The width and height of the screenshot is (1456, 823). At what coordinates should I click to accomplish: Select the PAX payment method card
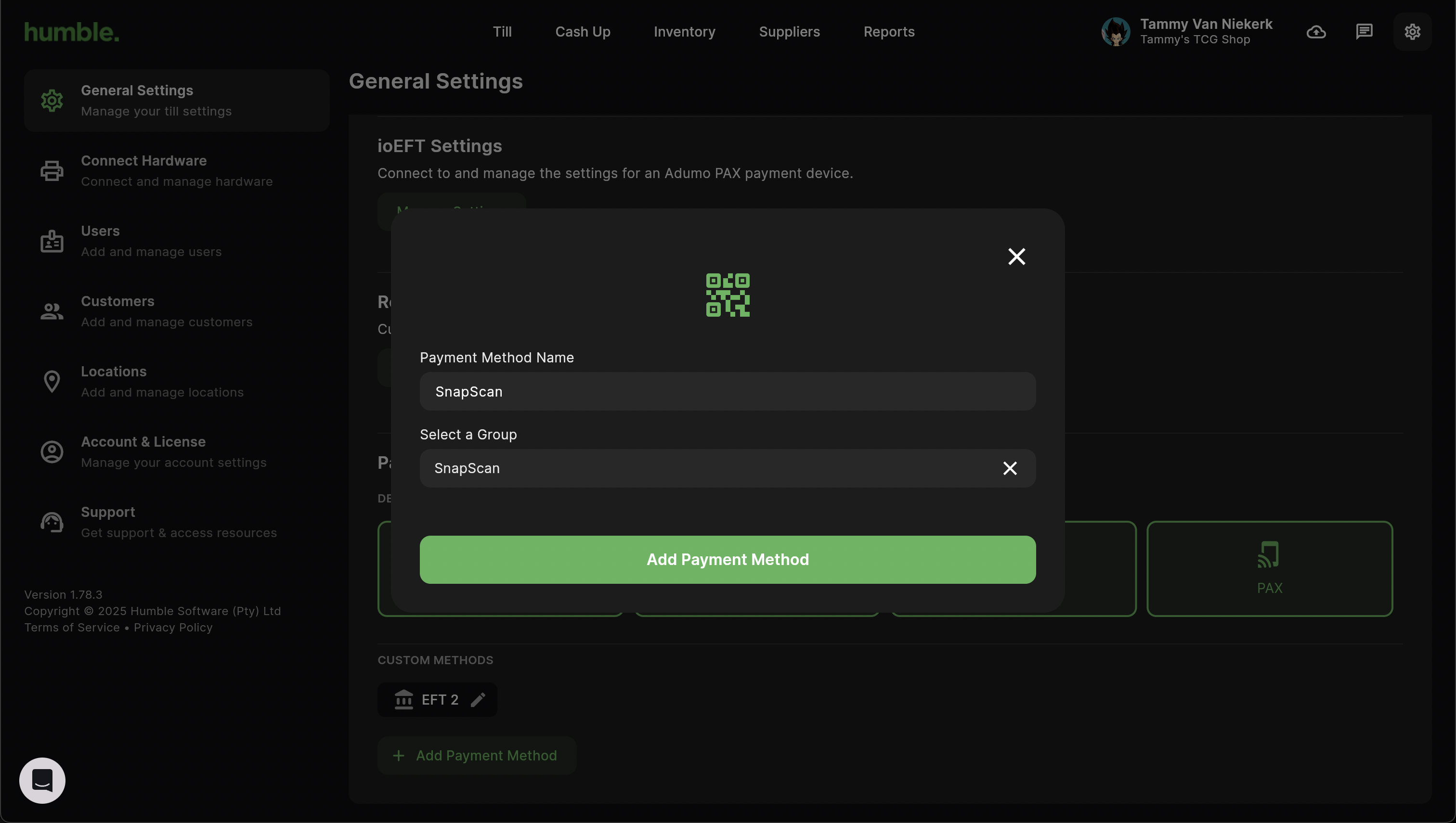tap(1269, 568)
